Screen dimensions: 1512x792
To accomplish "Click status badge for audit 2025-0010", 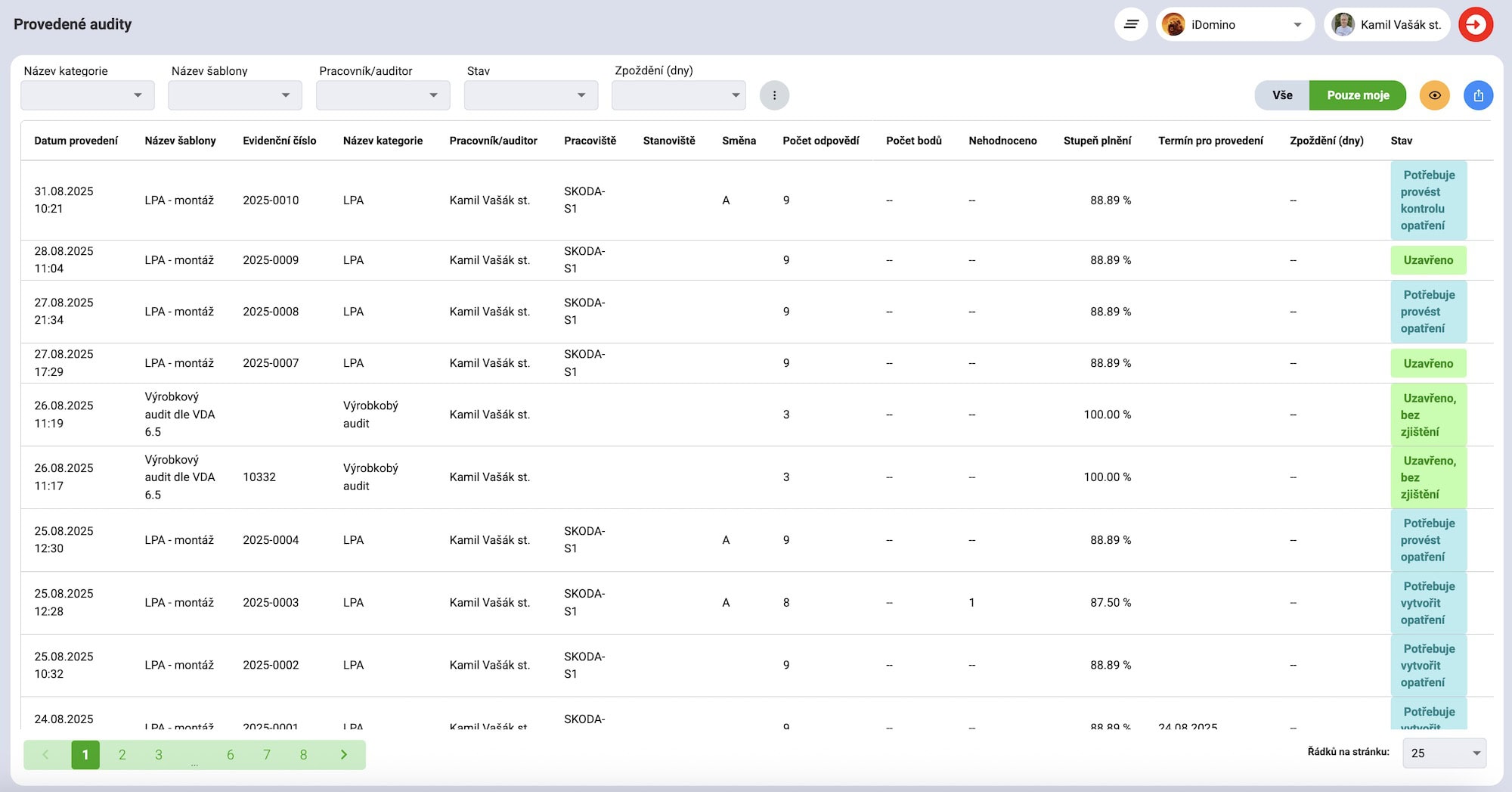I will click(1428, 200).
